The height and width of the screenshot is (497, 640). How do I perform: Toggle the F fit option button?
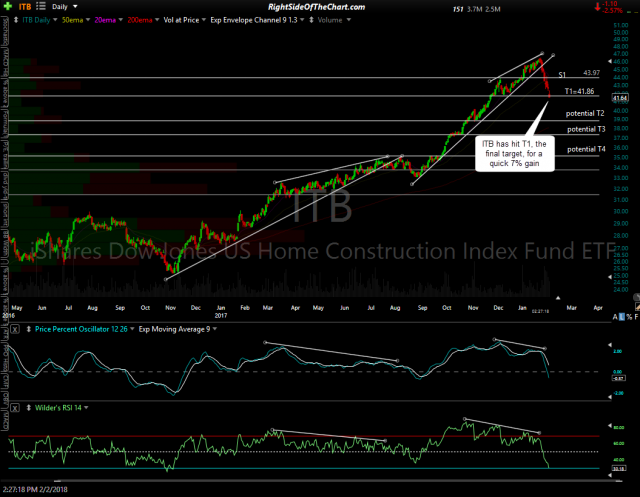(x=636, y=317)
